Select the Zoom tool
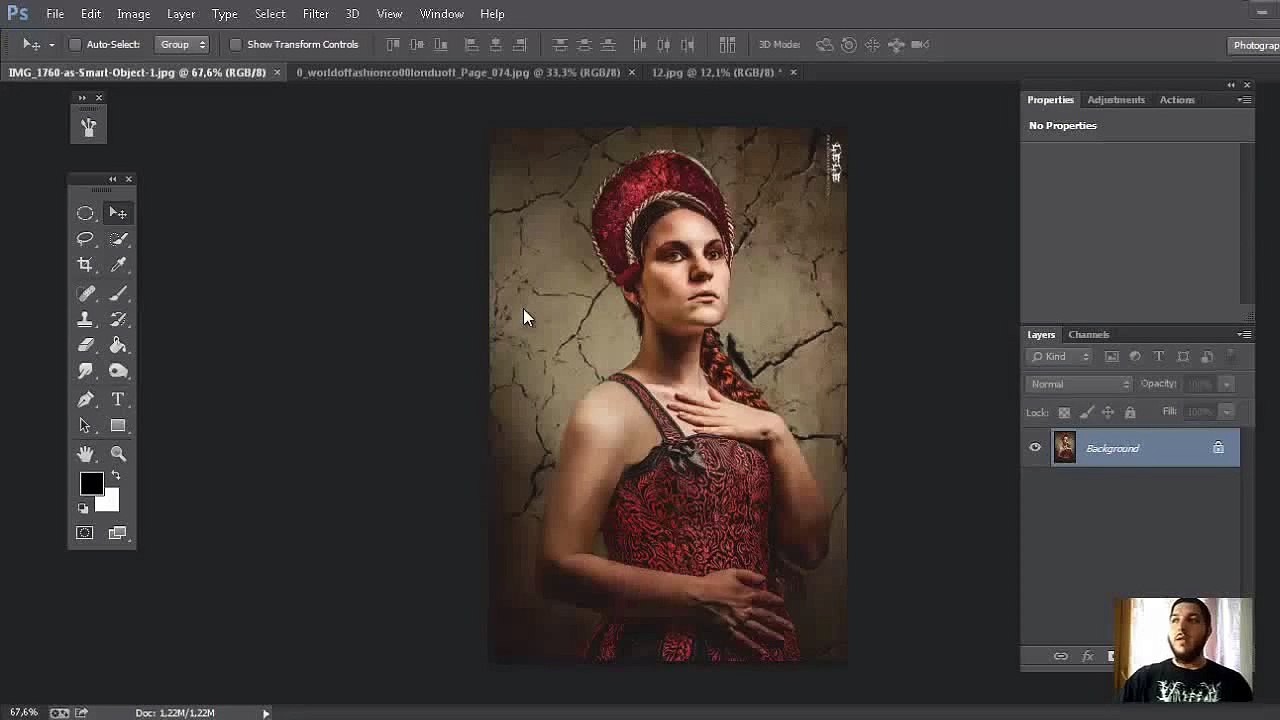 click(x=118, y=454)
